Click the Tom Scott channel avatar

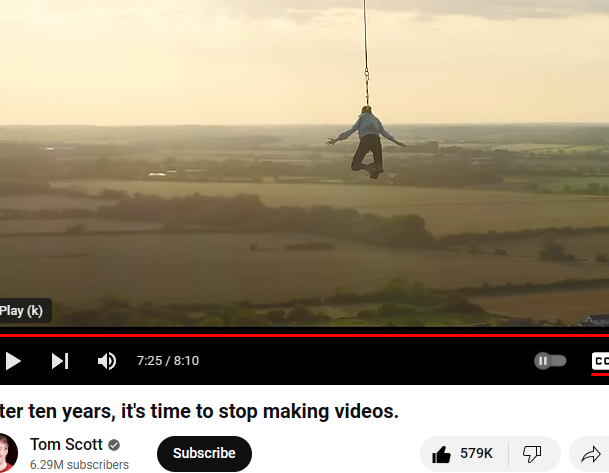point(8,453)
